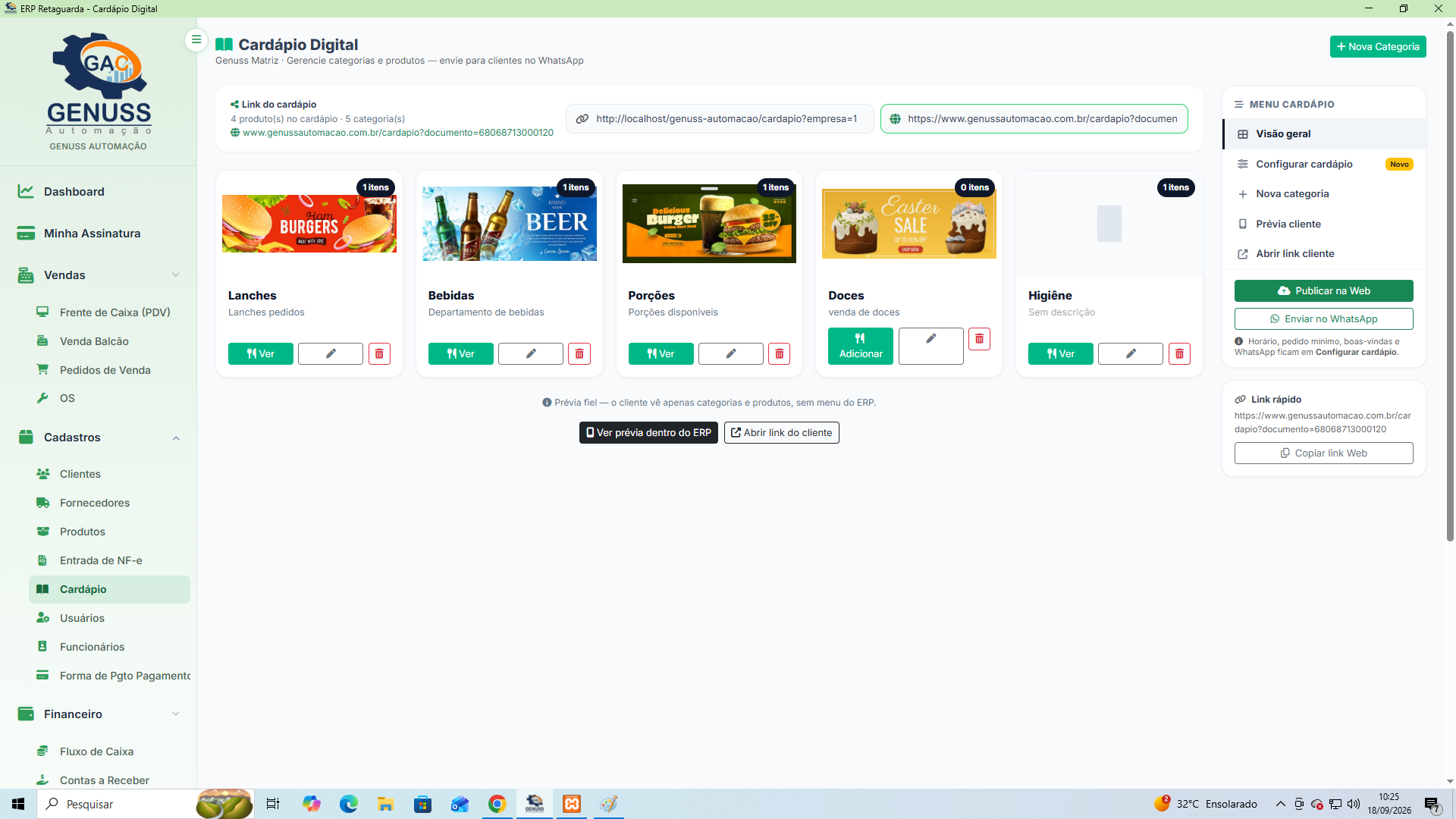The width and height of the screenshot is (1456, 819).
Task: Create a new category with Nova Categoria button
Action: [1378, 47]
